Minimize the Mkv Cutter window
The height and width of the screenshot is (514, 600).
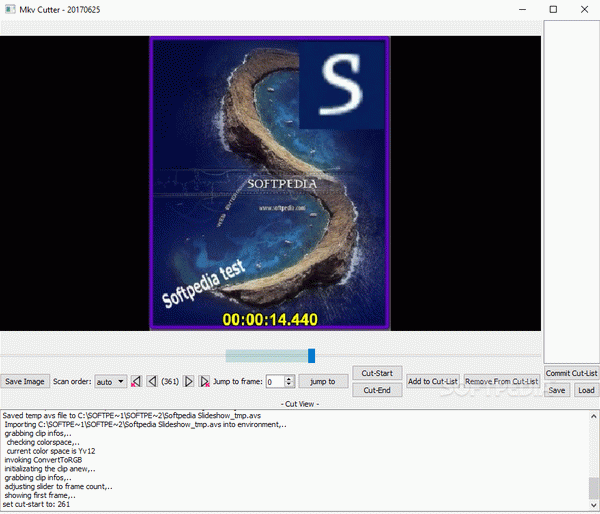pyautogui.click(x=523, y=9)
